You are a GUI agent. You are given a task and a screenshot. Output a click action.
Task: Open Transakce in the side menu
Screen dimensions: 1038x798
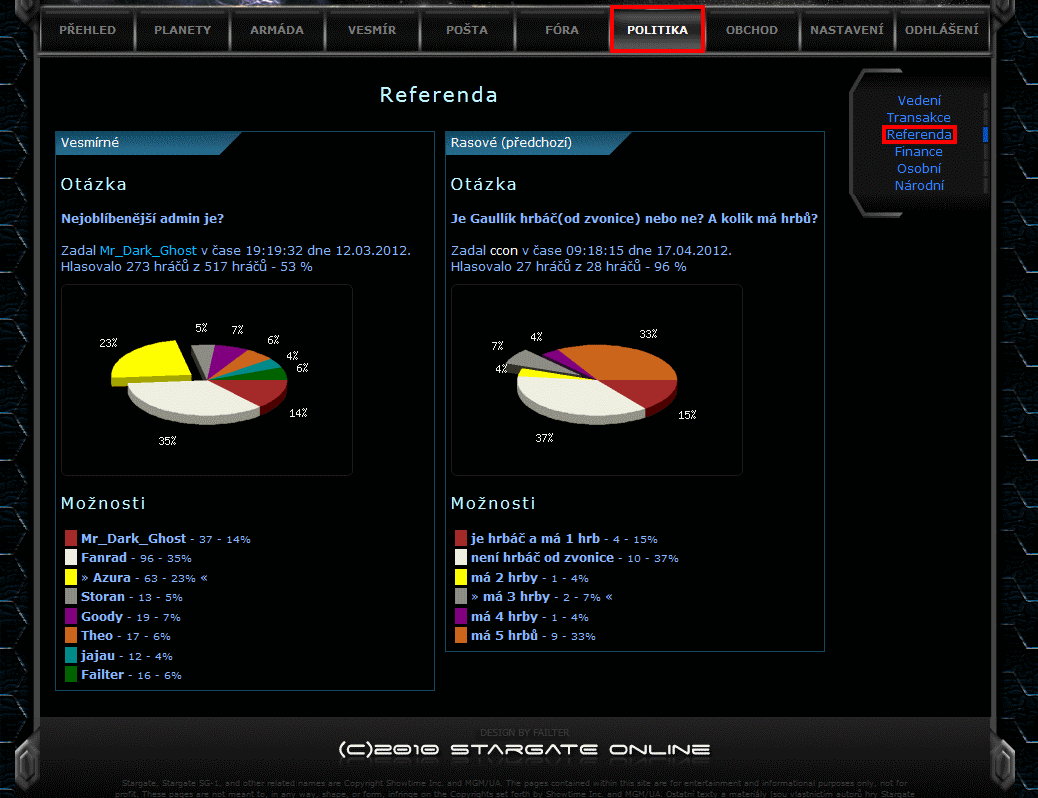[919, 118]
